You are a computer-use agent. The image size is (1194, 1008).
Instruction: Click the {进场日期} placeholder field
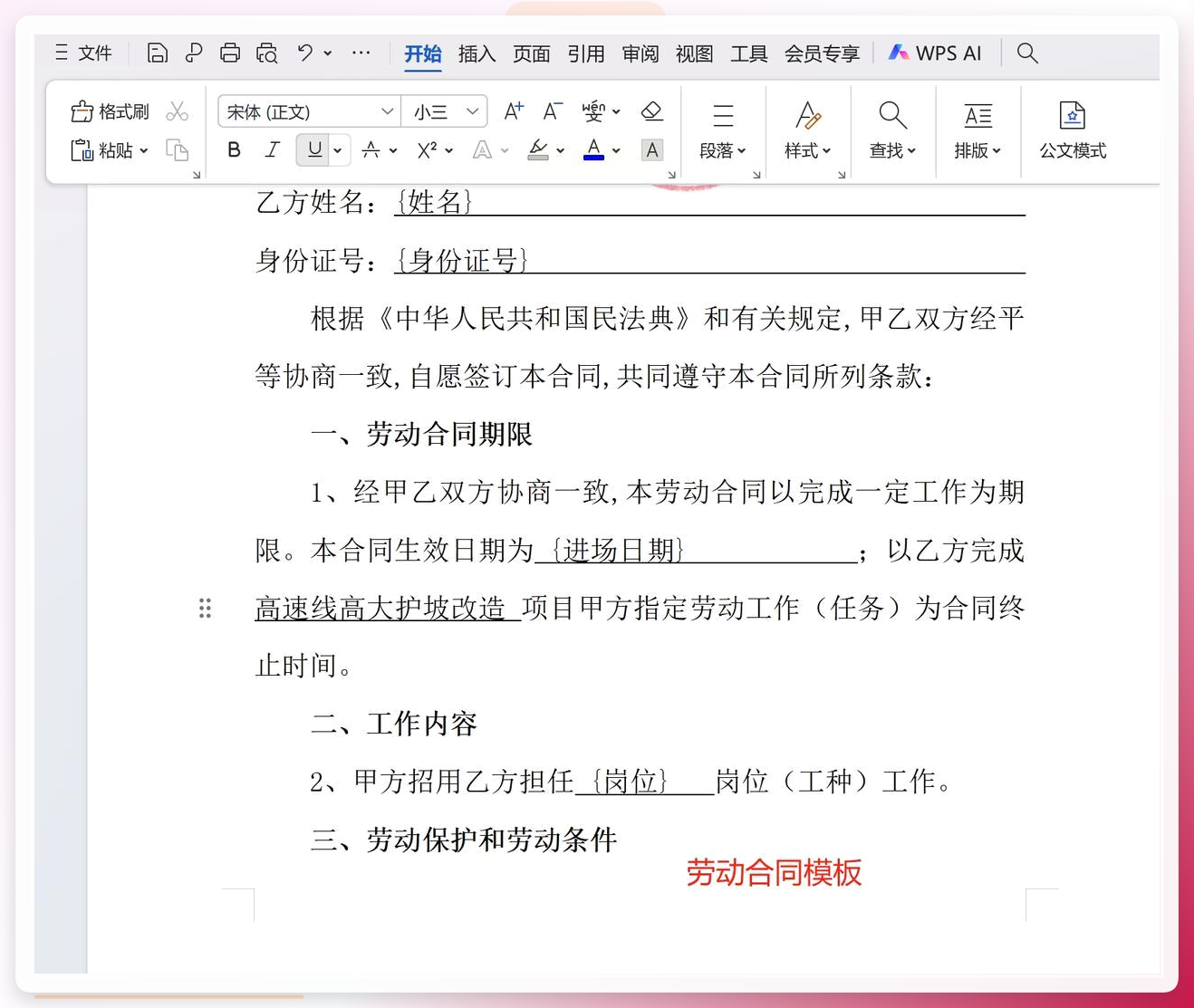[619, 550]
